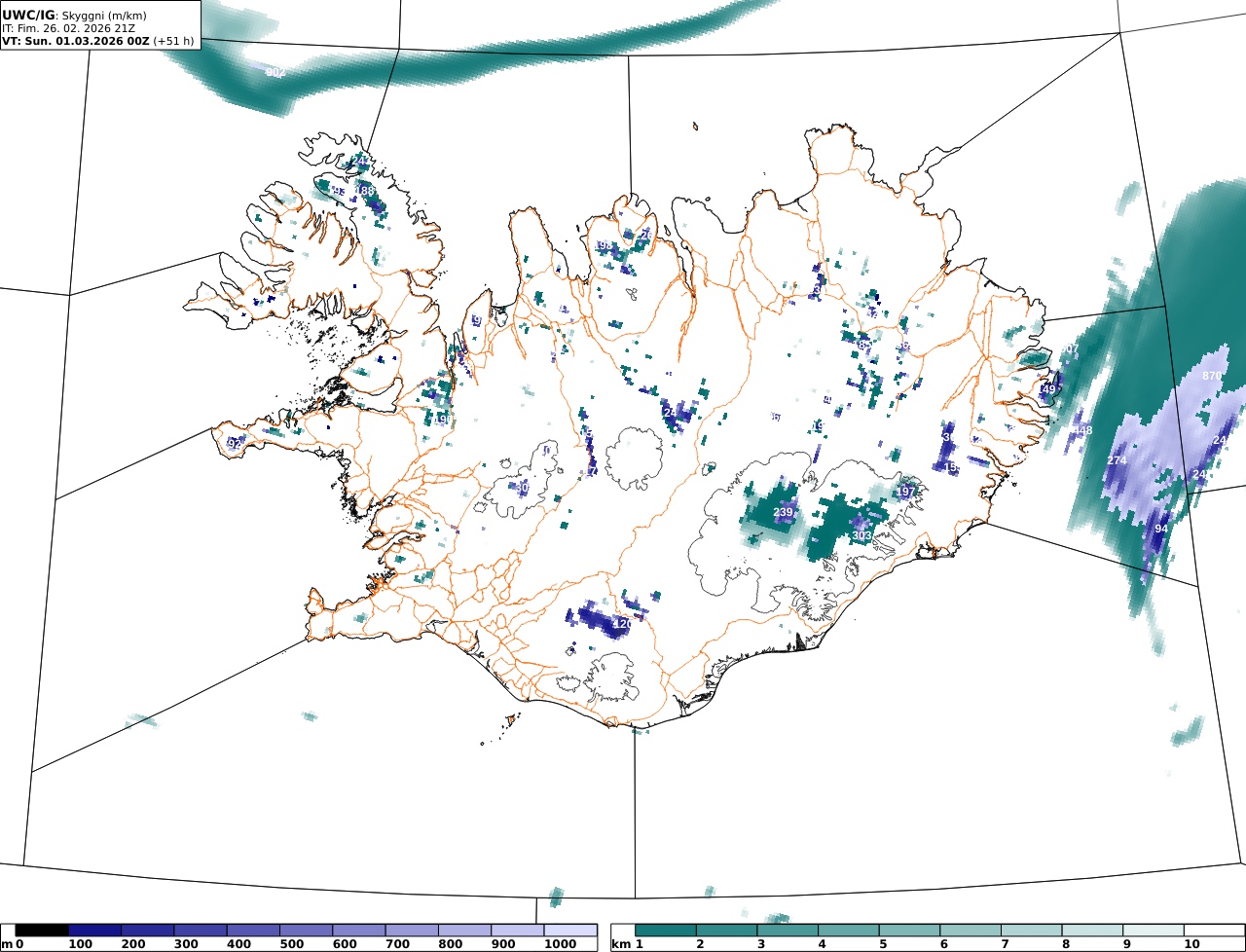Click the '303' visibility value label
1246x952 pixels.
(x=861, y=536)
